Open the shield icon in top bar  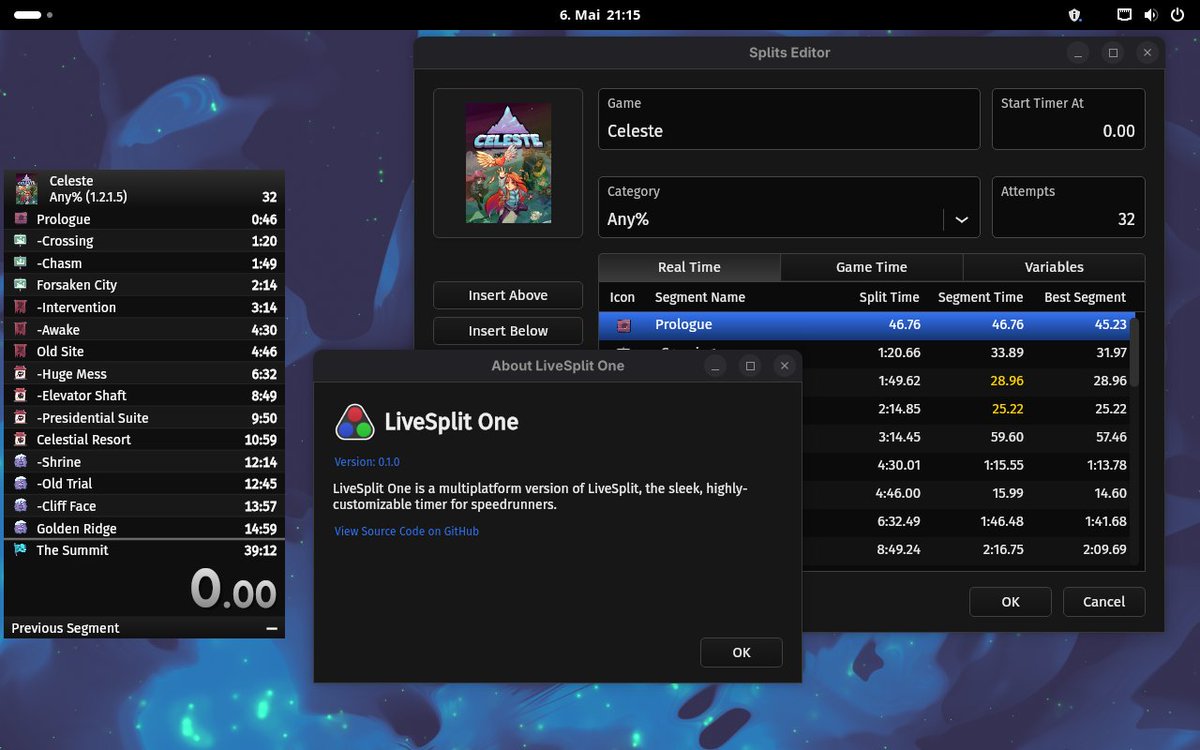tap(1075, 15)
